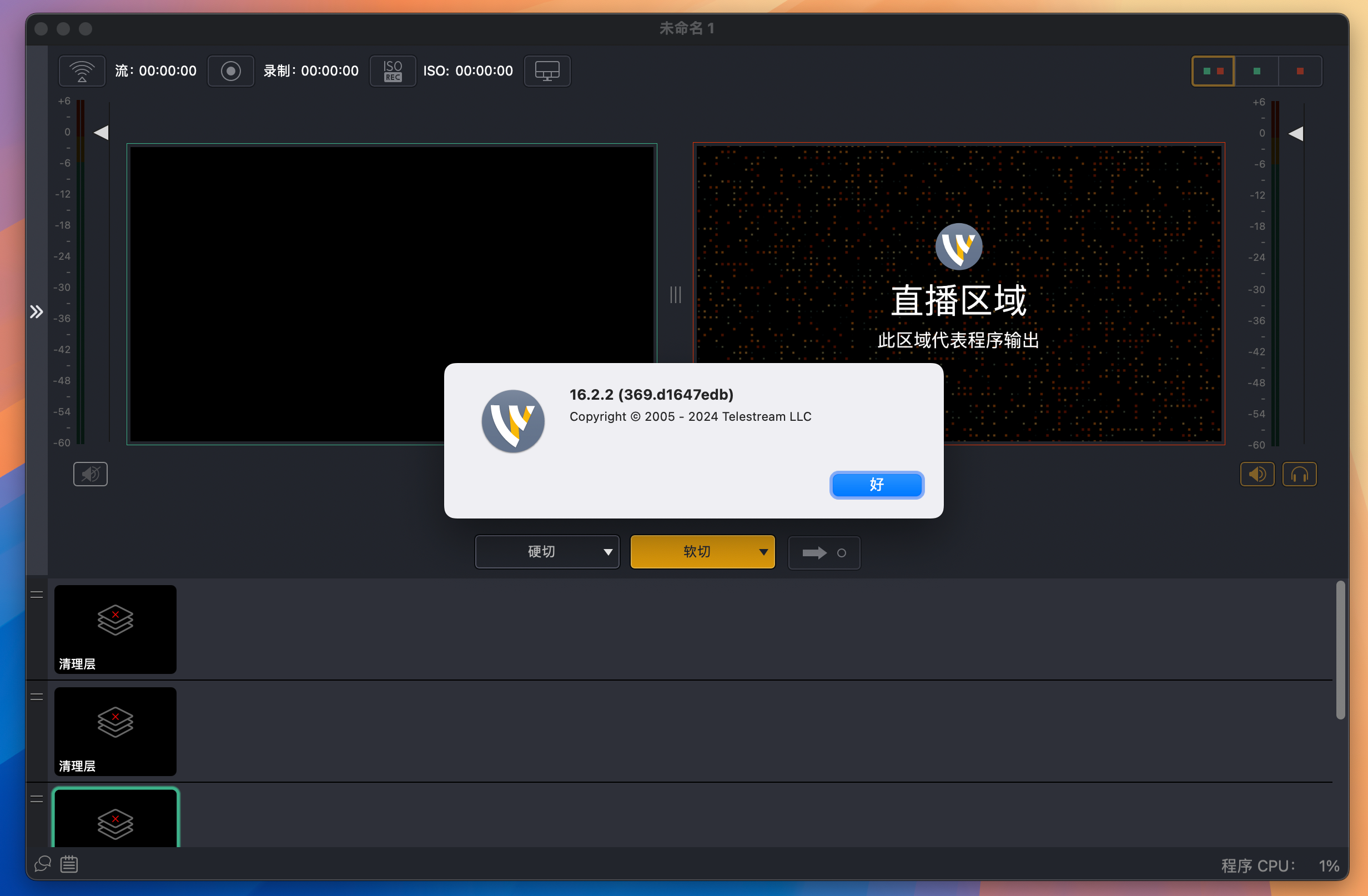This screenshot has width=1368, height=896.
Task: Toggle the live output speaker button
Action: pos(1257,474)
